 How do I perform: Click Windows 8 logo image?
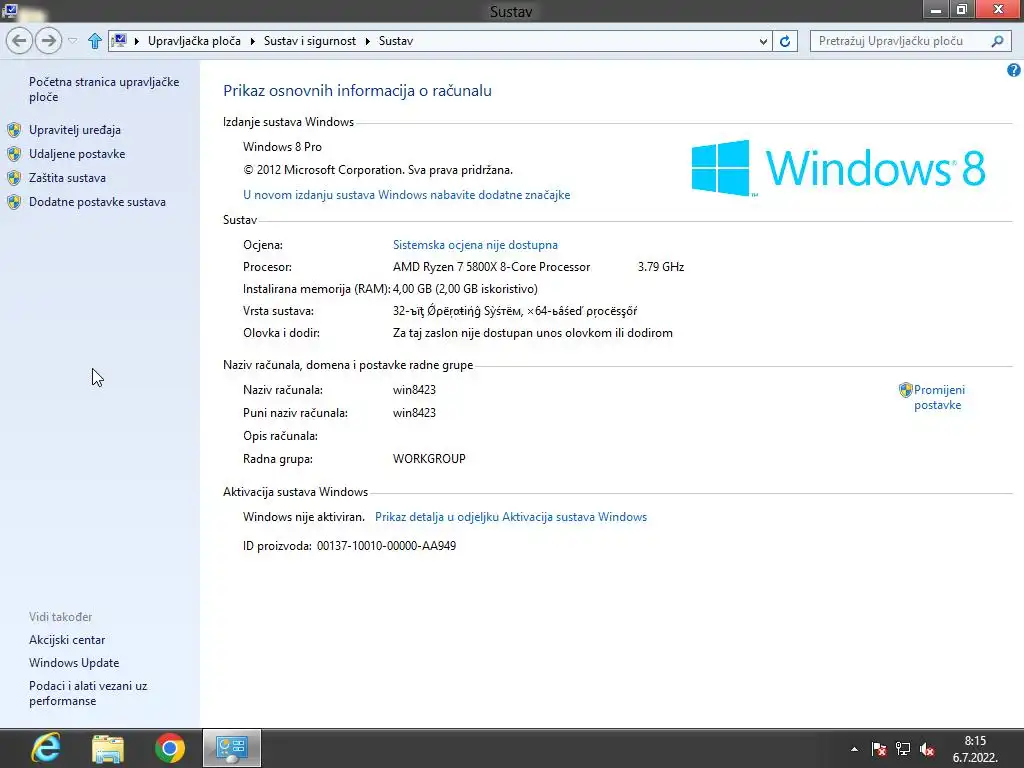(839, 168)
